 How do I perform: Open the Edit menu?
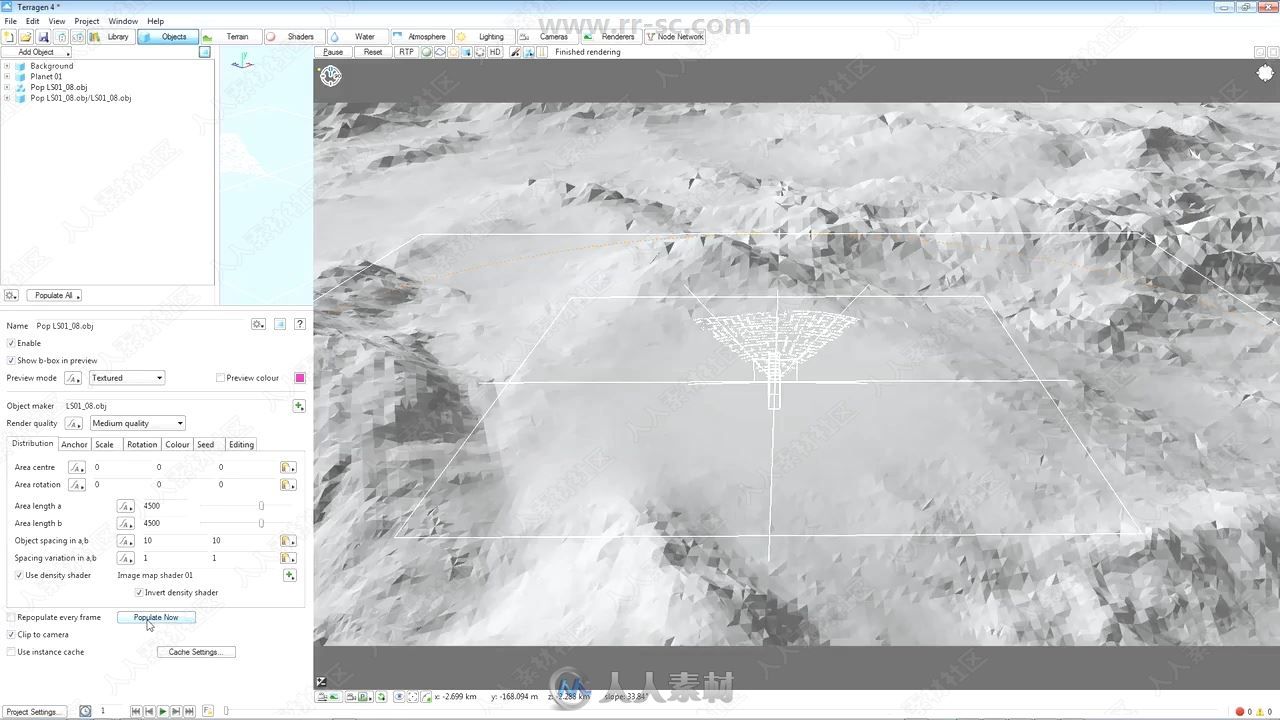pos(32,21)
